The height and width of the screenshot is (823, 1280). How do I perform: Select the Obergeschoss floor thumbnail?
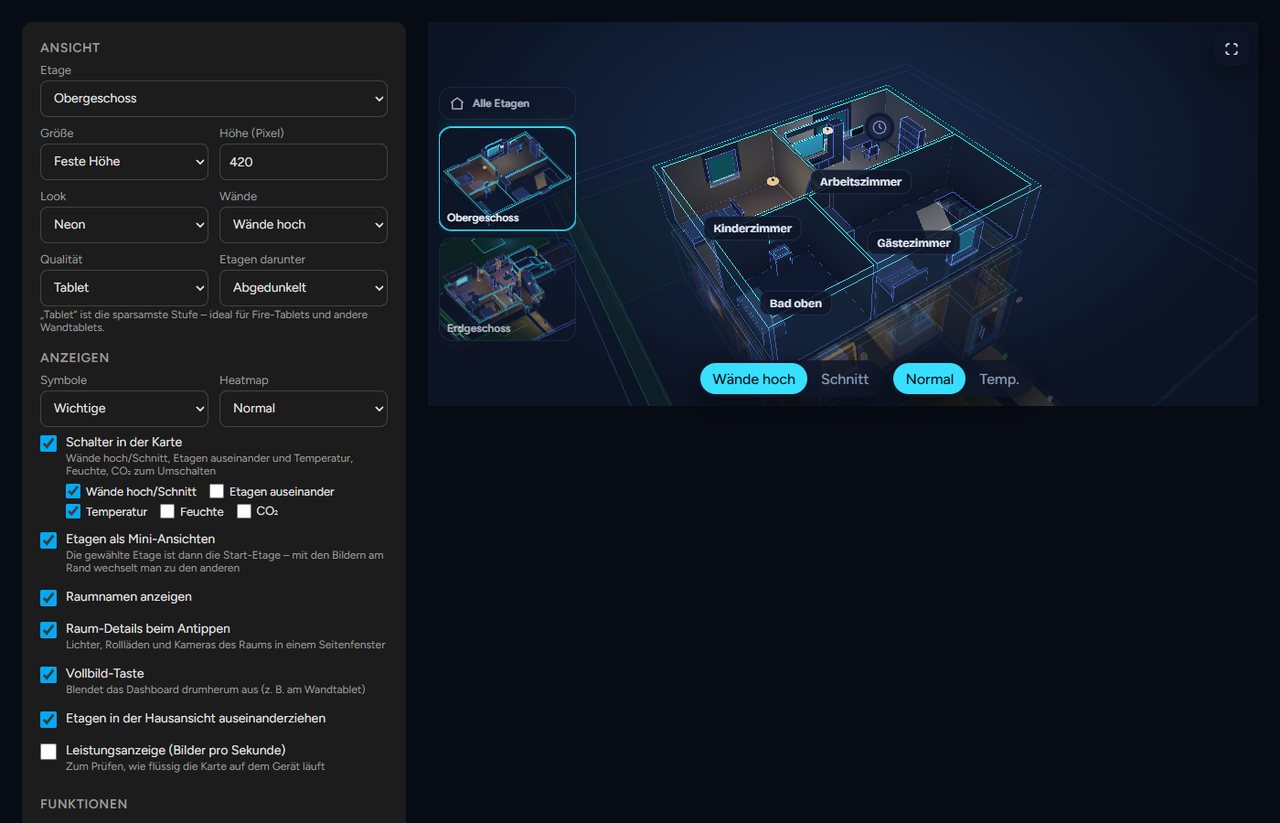507,178
